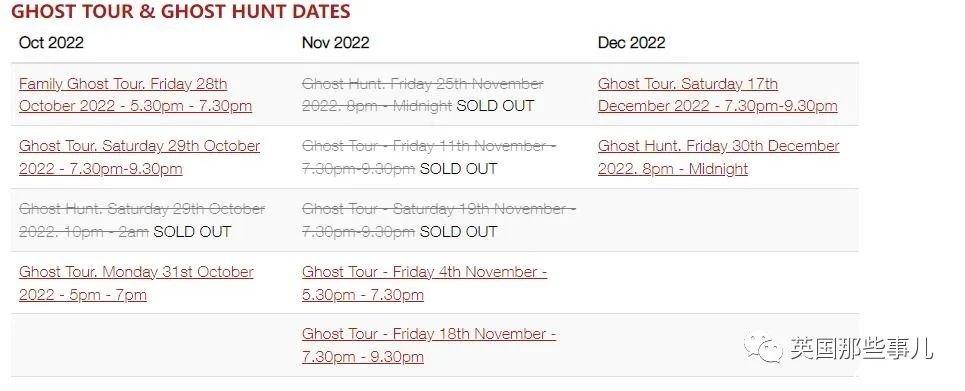The height and width of the screenshot is (391, 965).
Task: Open Family Ghost Tour Friday 28th October link
Action: 135,95
